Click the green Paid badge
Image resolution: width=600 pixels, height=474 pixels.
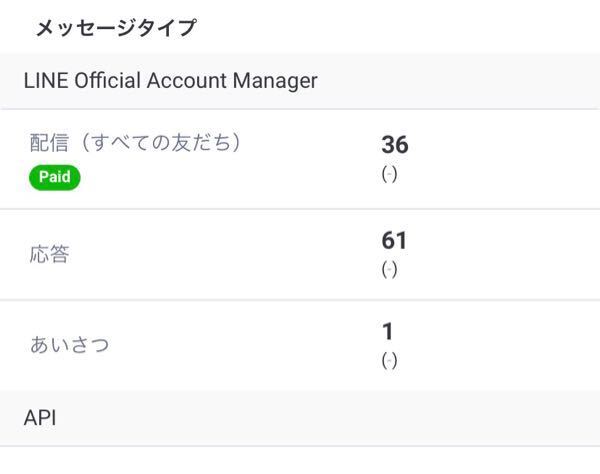(x=55, y=177)
